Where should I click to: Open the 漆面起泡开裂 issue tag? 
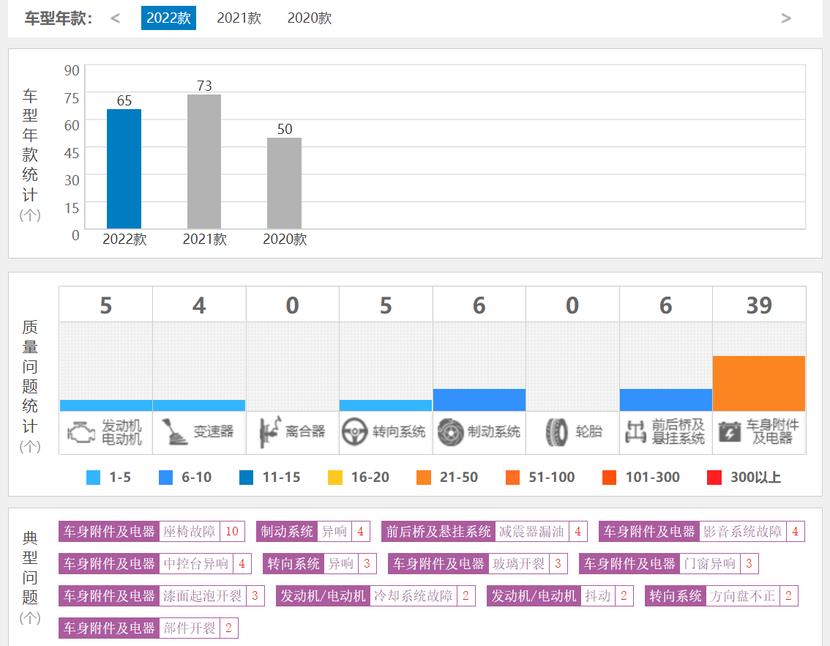coord(161,596)
